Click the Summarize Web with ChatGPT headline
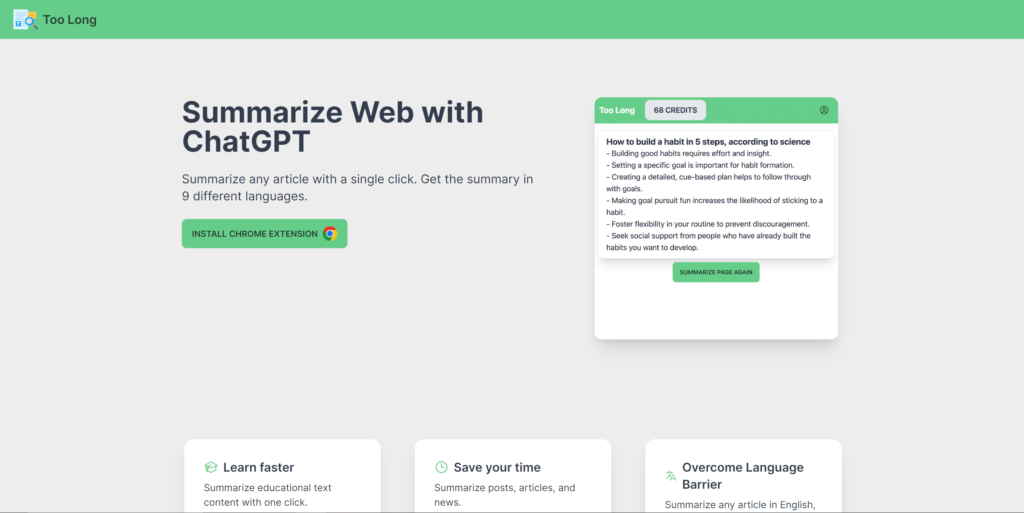Viewport: 1024px width, 513px height. [x=332, y=126]
